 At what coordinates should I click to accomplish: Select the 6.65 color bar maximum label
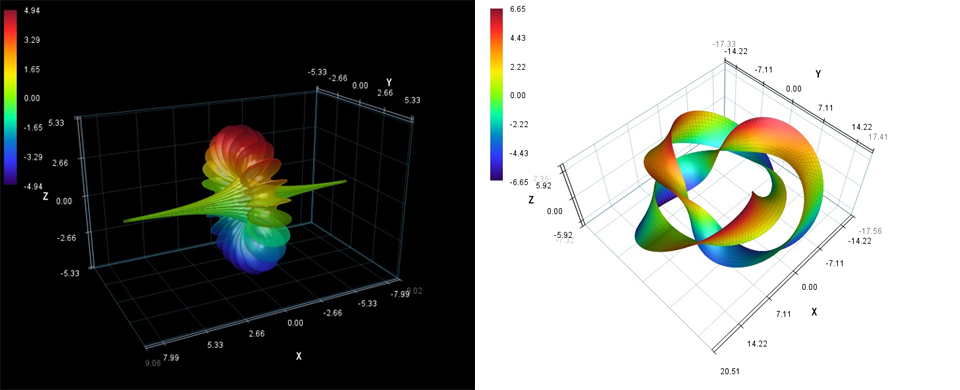pos(517,9)
